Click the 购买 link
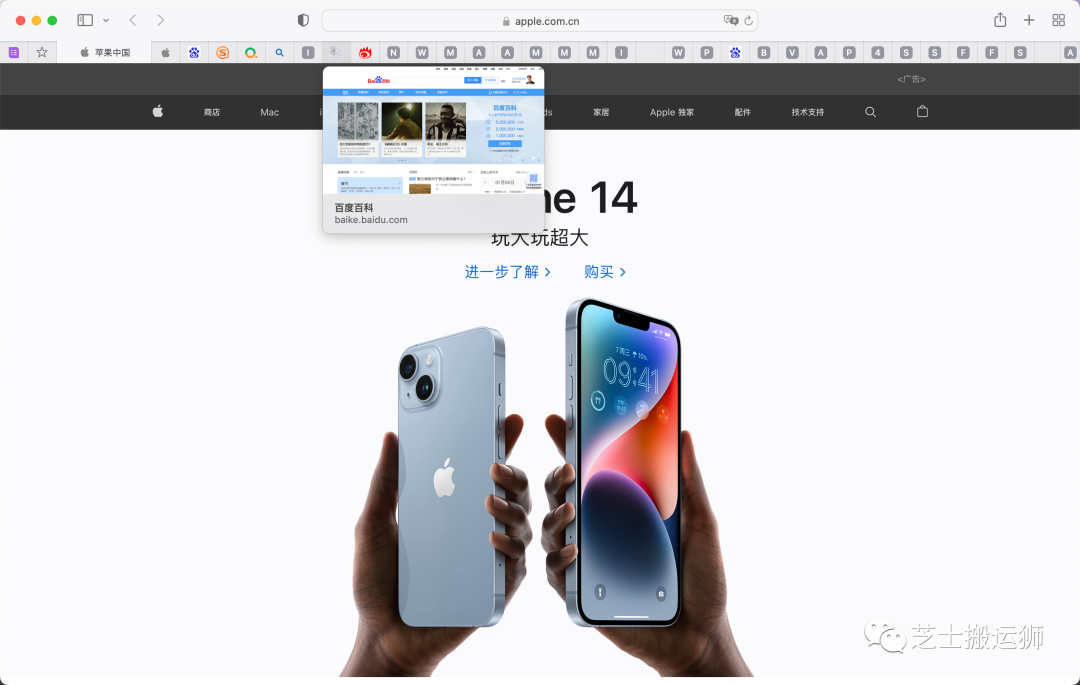This screenshot has height=685, width=1080. click(x=605, y=272)
